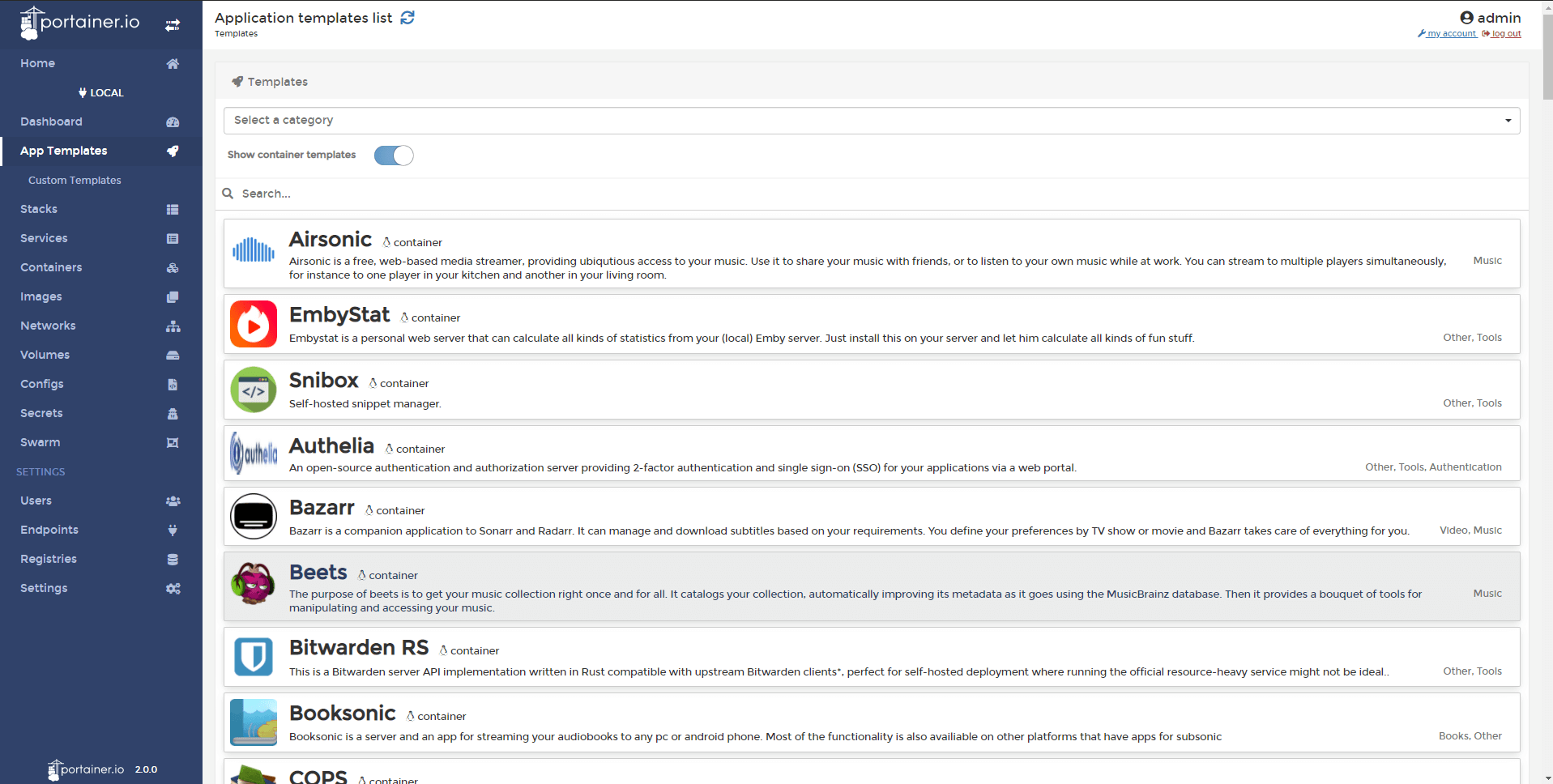Click the Authelia categories text
Viewport: 1553px width, 784px height.
click(1433, 467)
